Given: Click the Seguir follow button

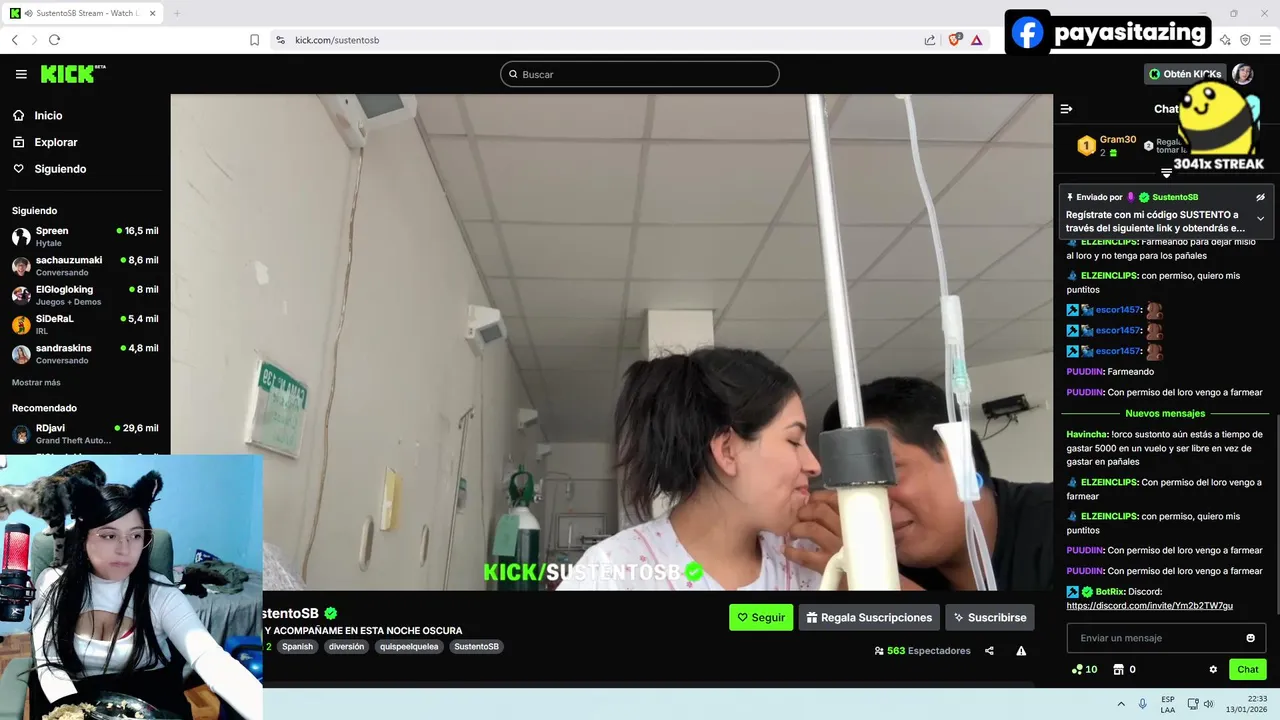Looking at the screenshot, I should pos(761,617).
